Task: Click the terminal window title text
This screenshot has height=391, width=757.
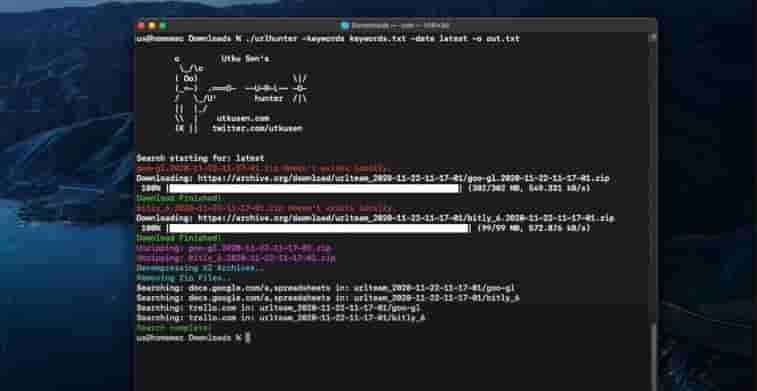Action: [x=400, y=26]
